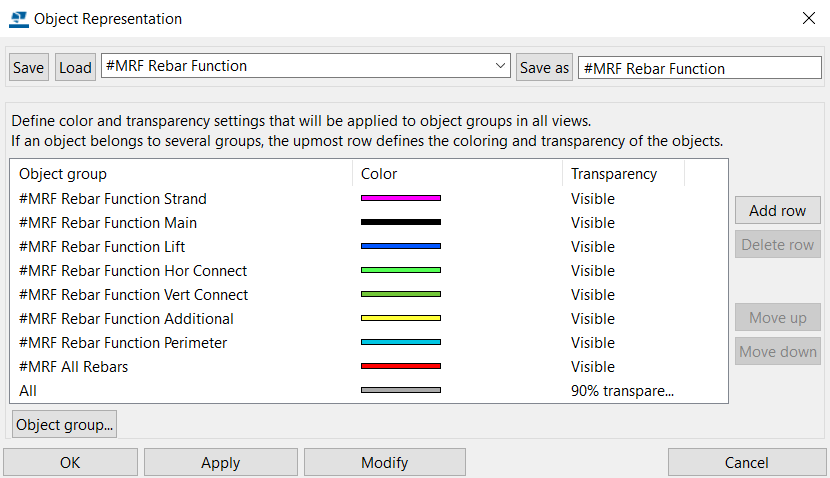Open the Object group... dialog button
This screenshot has width=830, height=478.
tap(64, 424)
